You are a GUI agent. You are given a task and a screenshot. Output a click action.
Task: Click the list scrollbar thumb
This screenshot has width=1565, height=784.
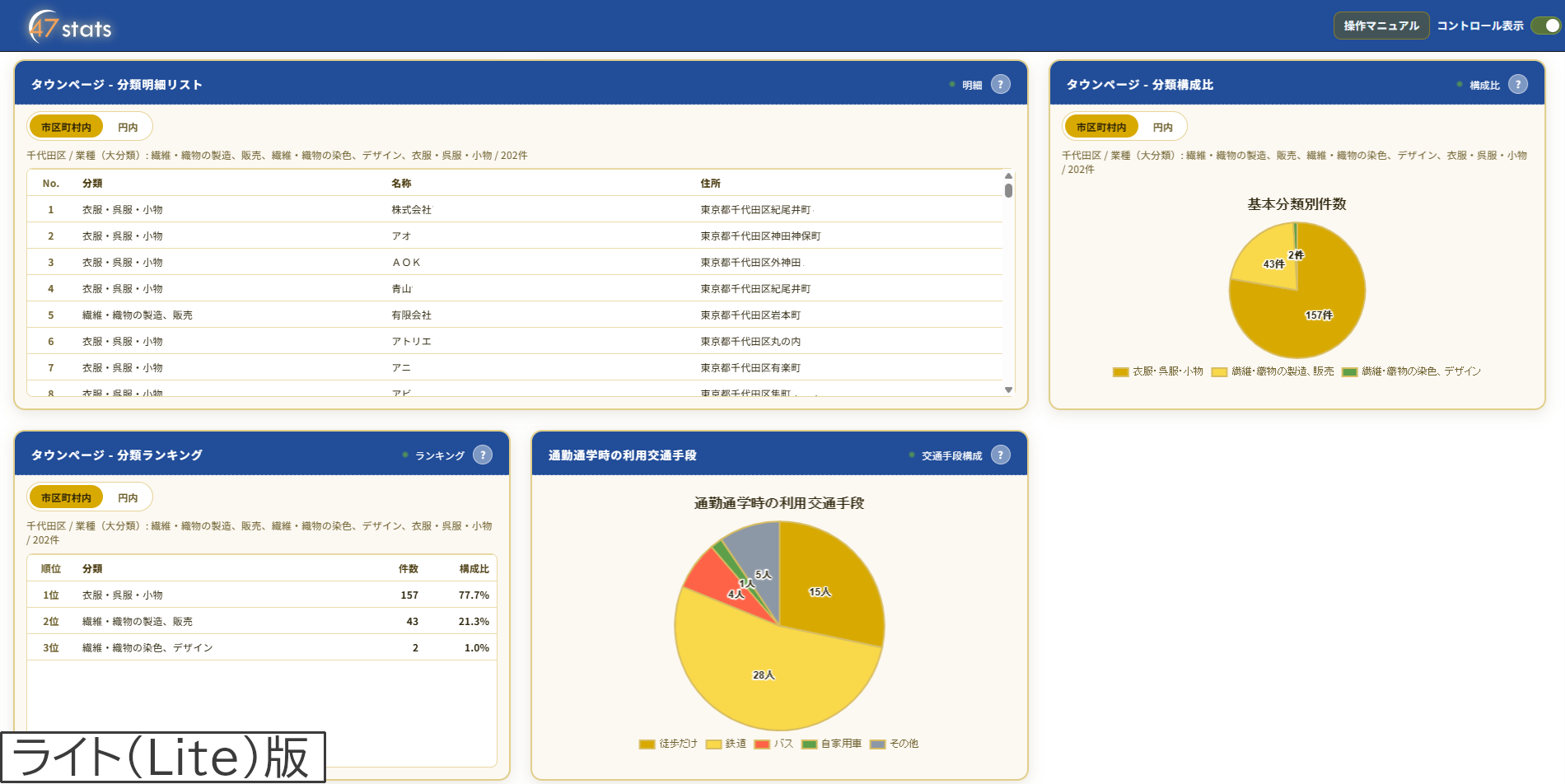(1008, 190)
